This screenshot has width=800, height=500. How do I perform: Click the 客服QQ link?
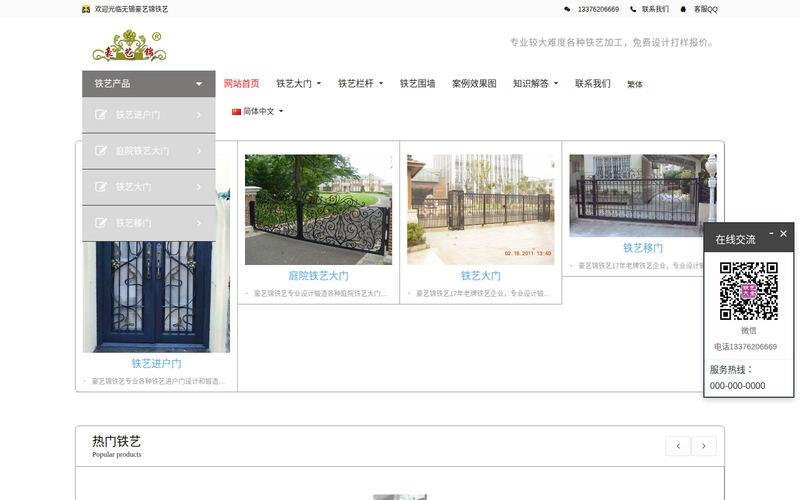(706, 9)
